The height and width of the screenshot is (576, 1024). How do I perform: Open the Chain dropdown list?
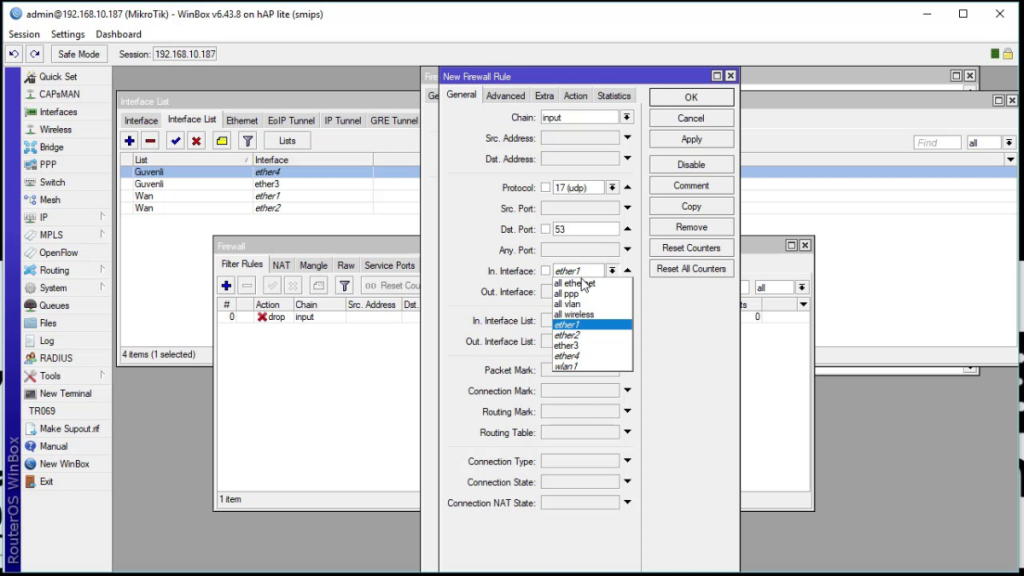click(626, 118)
